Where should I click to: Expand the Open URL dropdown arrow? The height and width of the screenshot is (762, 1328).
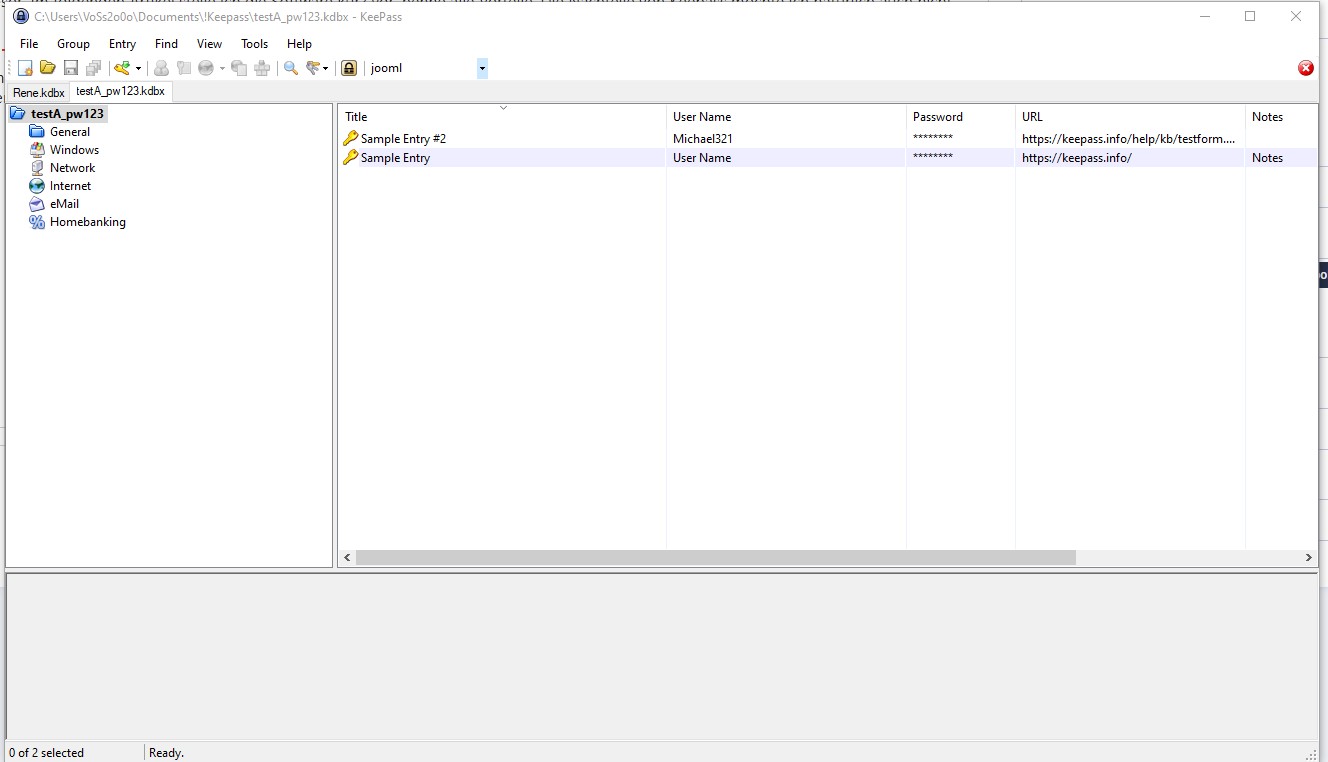coord(222,68)
